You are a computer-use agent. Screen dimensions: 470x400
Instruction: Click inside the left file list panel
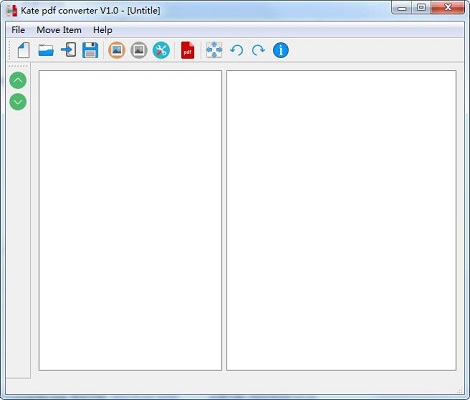[130, 220]
